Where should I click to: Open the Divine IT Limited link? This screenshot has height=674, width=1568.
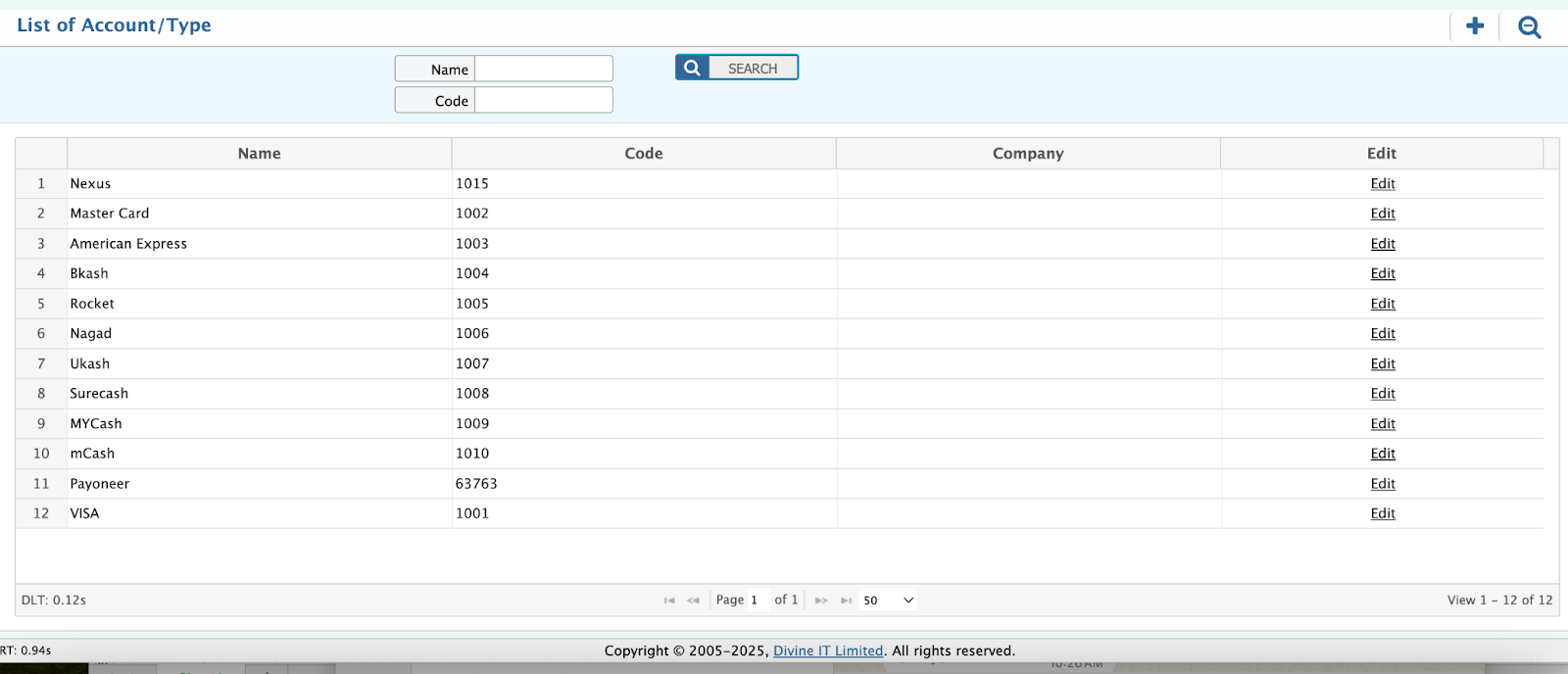tap(827, 651)
